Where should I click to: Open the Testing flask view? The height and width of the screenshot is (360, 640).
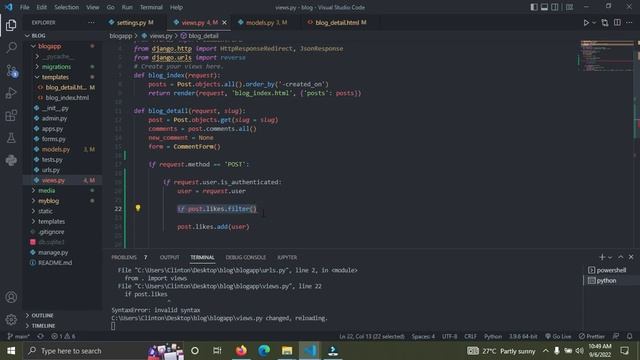click(x=11, y=138)
